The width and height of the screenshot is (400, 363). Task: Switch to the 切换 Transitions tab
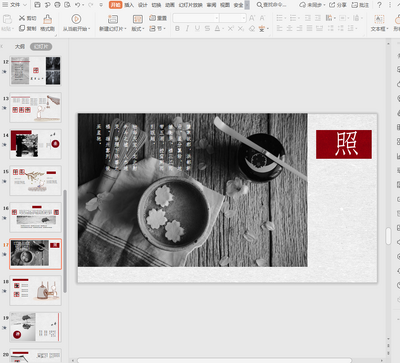[156, 5]
